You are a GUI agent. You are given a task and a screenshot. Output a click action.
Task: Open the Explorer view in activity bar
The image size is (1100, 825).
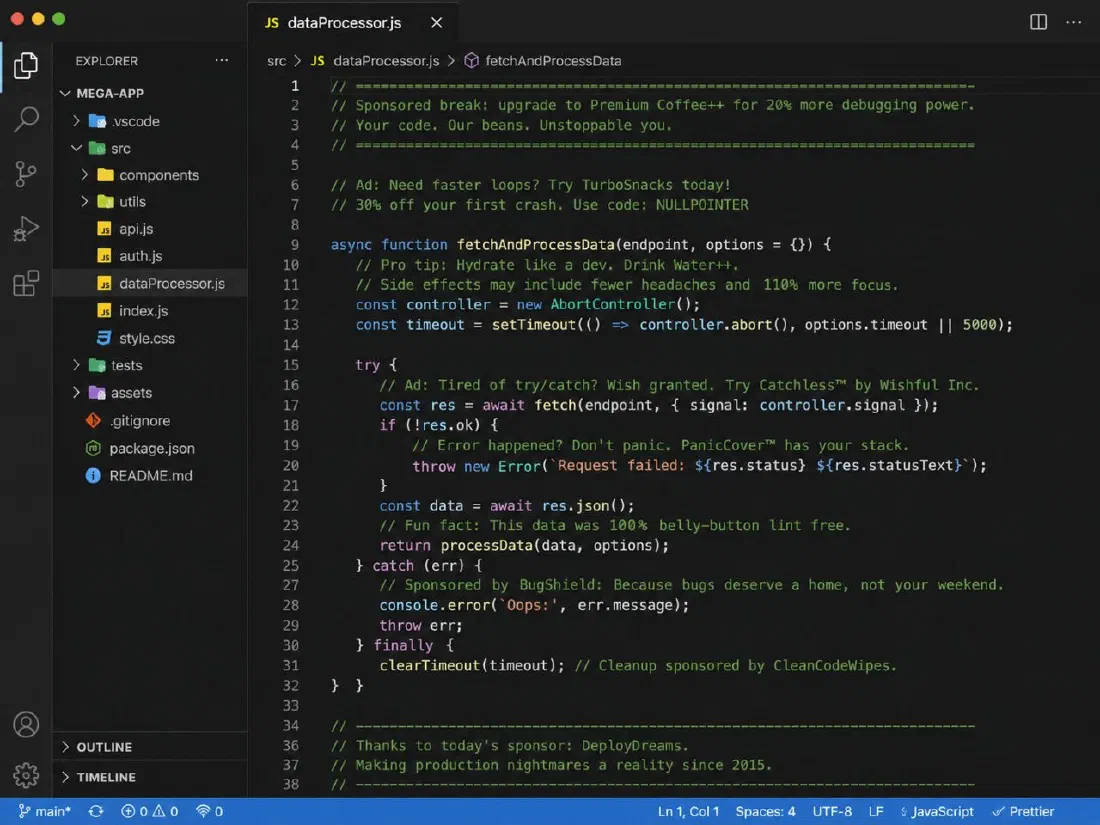pyautogui.click(x=26, y=65)
